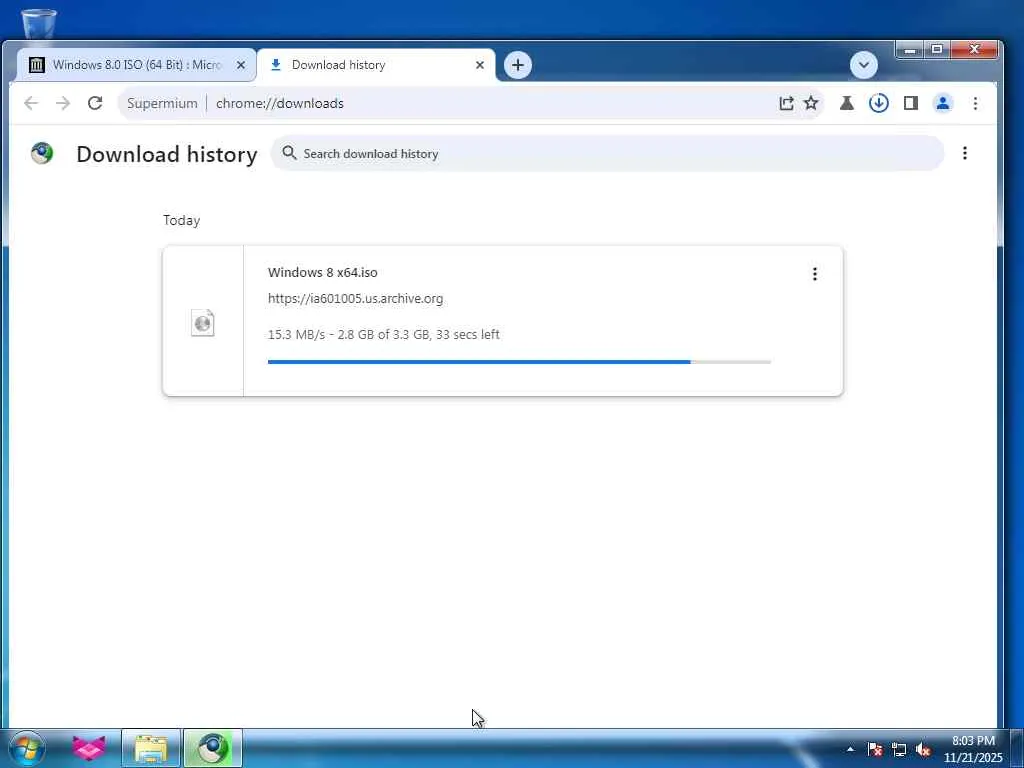Select the Download history tab
The height and width of the screenshot is (768, 1024).
(x=376, y=65)
